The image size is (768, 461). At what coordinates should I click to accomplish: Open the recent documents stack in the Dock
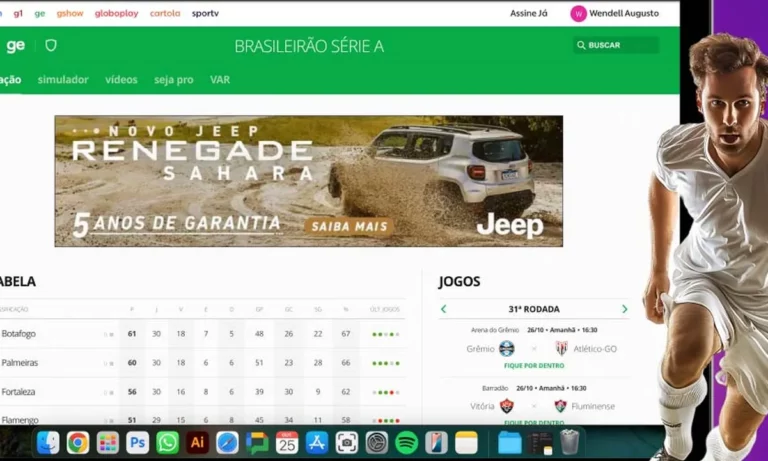(540, 442)
